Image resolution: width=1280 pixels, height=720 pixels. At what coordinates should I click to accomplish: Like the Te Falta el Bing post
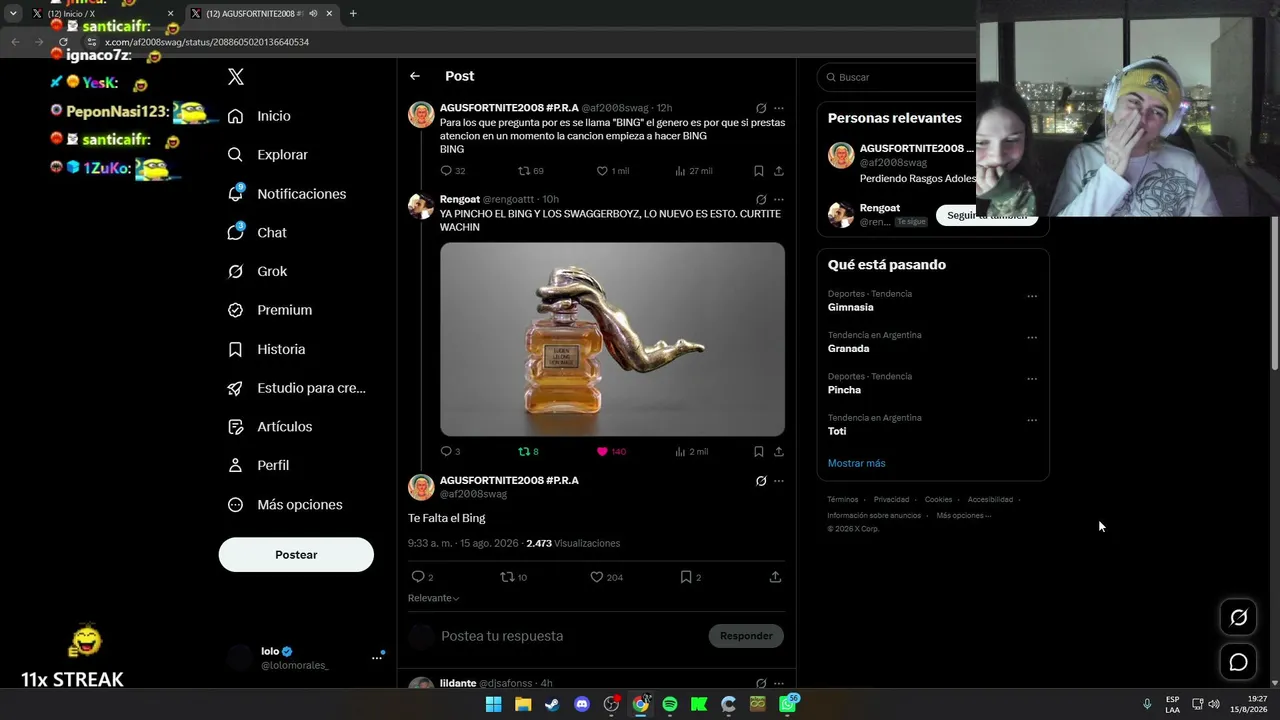tap(596, 577)
